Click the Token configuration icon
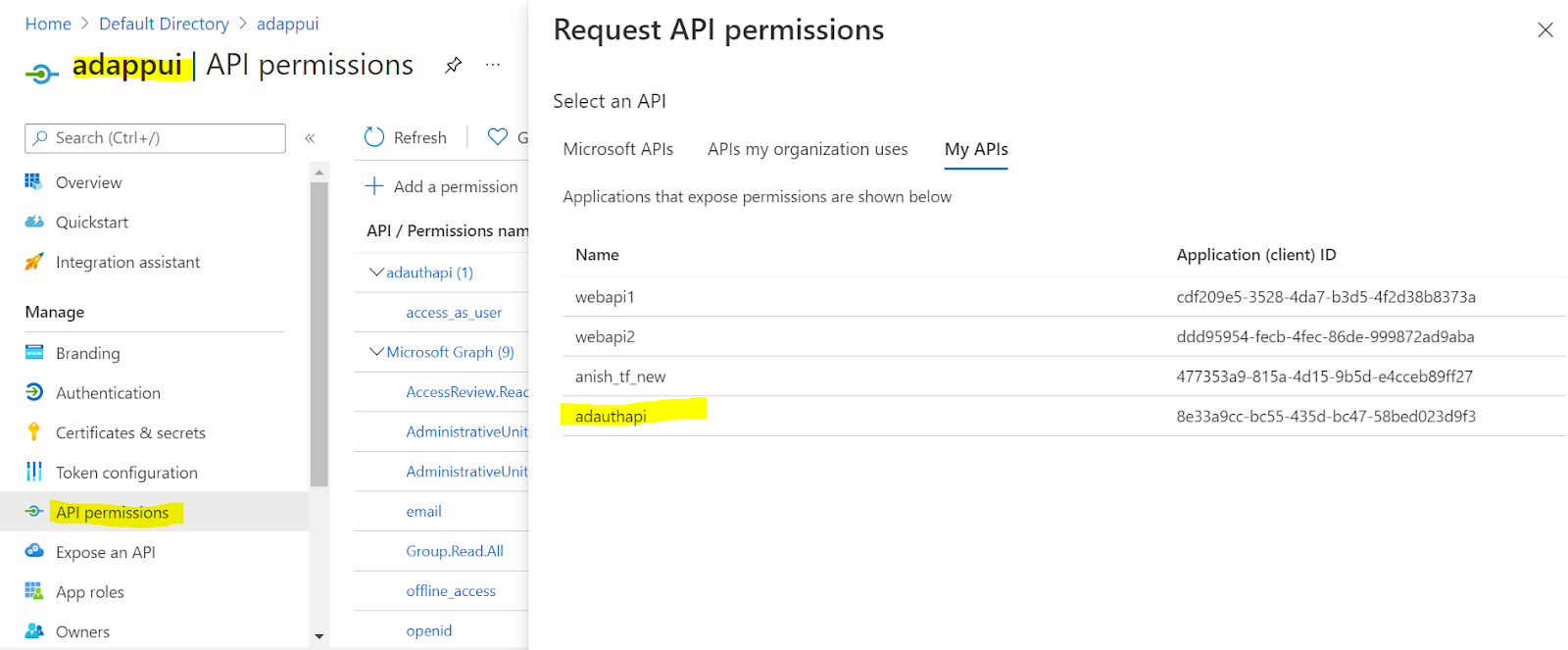This screenshot has height=650, width=1568. coord(34,473)
